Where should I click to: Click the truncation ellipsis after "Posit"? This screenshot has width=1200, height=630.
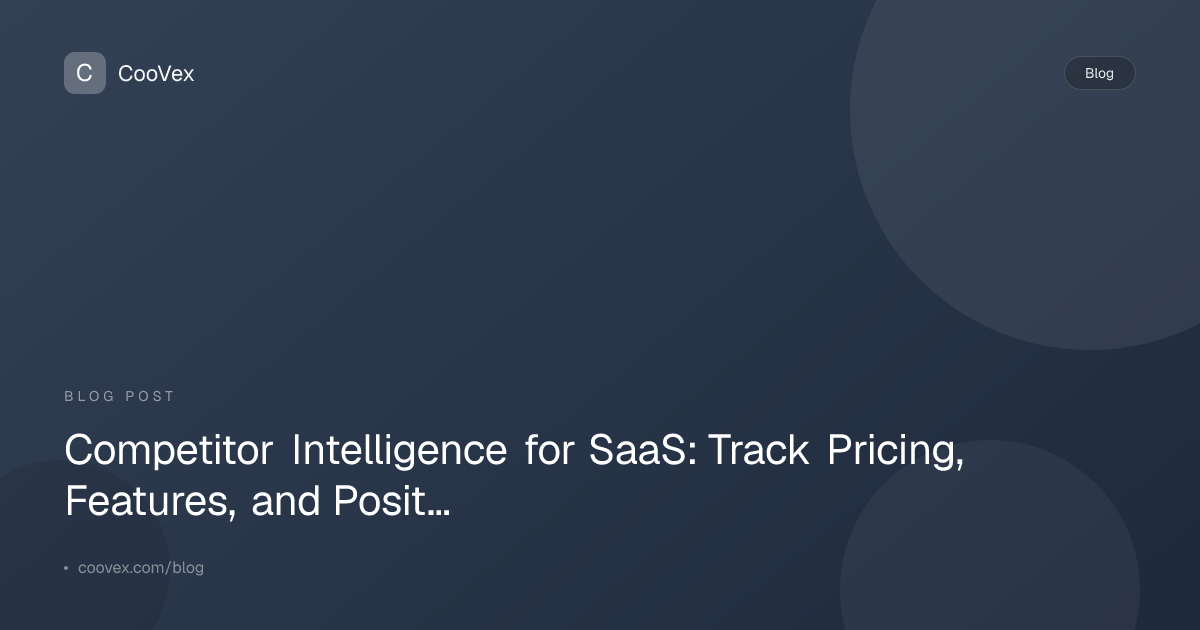tap(438, 503)
